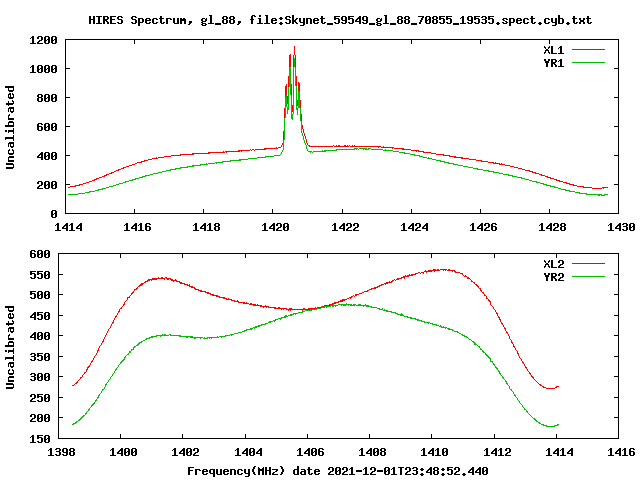This screenshot has width=640, height=480.
Task: Click the top plot's Uncalibrated axis label
Action: click(x=10, y=127)
